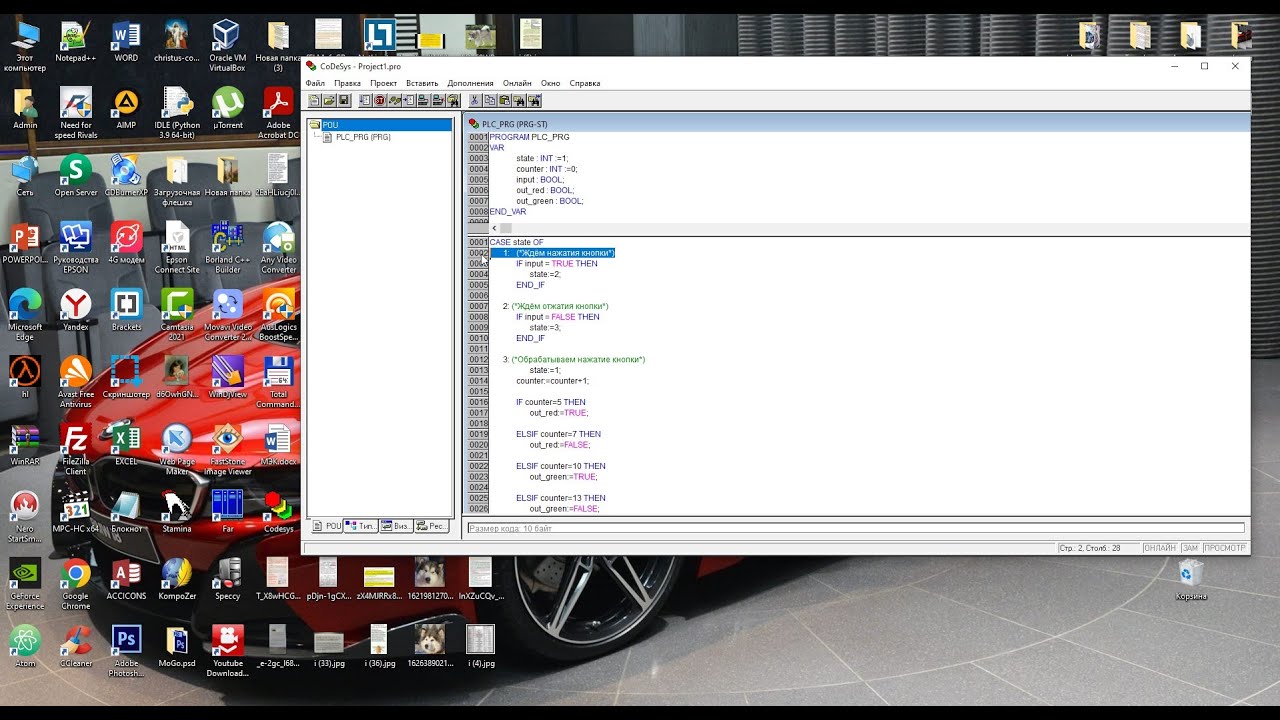Open the Проект menu
1280x720 pixels.
click(x=383, y=83)
